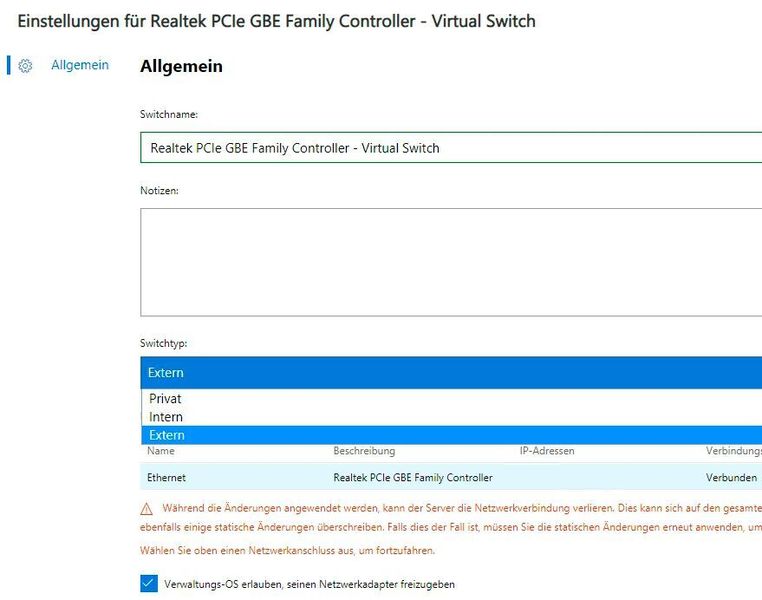Click inside the Notizen text area

(x=451, y=262)
